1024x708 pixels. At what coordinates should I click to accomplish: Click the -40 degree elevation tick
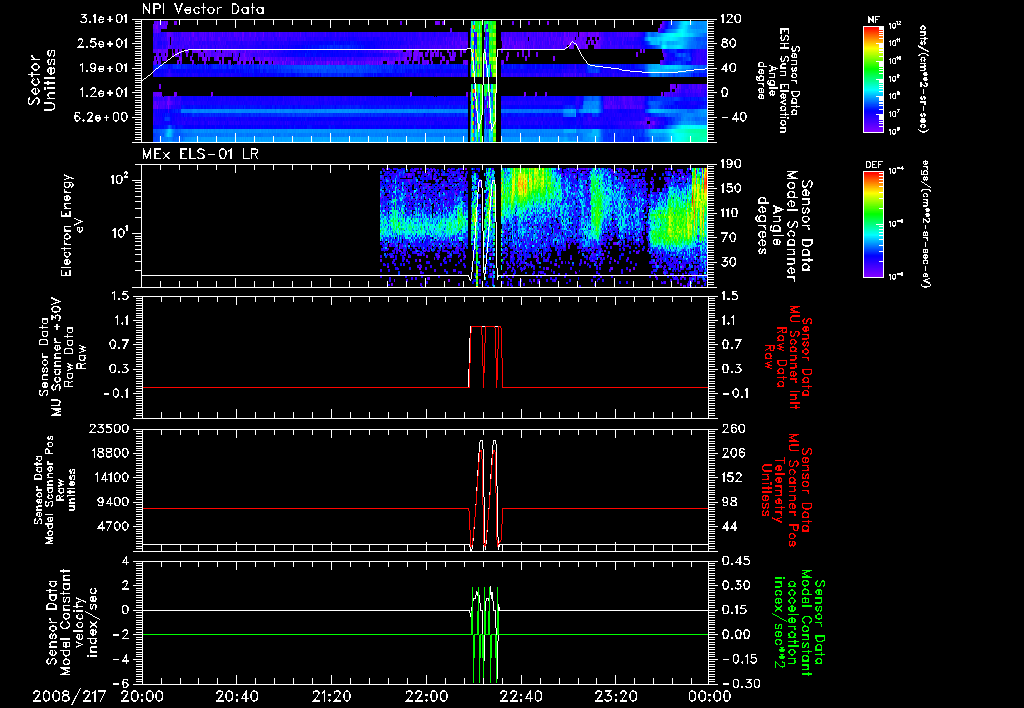(732, 118)
